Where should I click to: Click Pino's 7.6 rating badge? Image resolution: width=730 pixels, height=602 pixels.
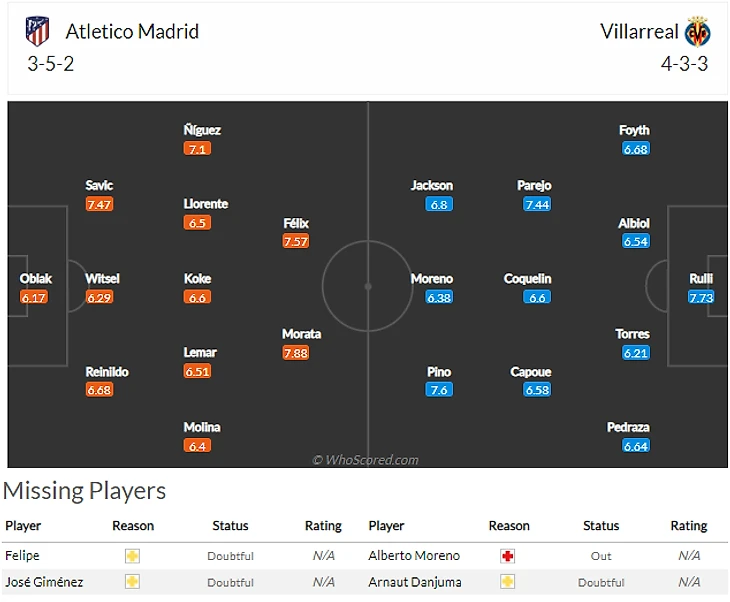[439, 390]
